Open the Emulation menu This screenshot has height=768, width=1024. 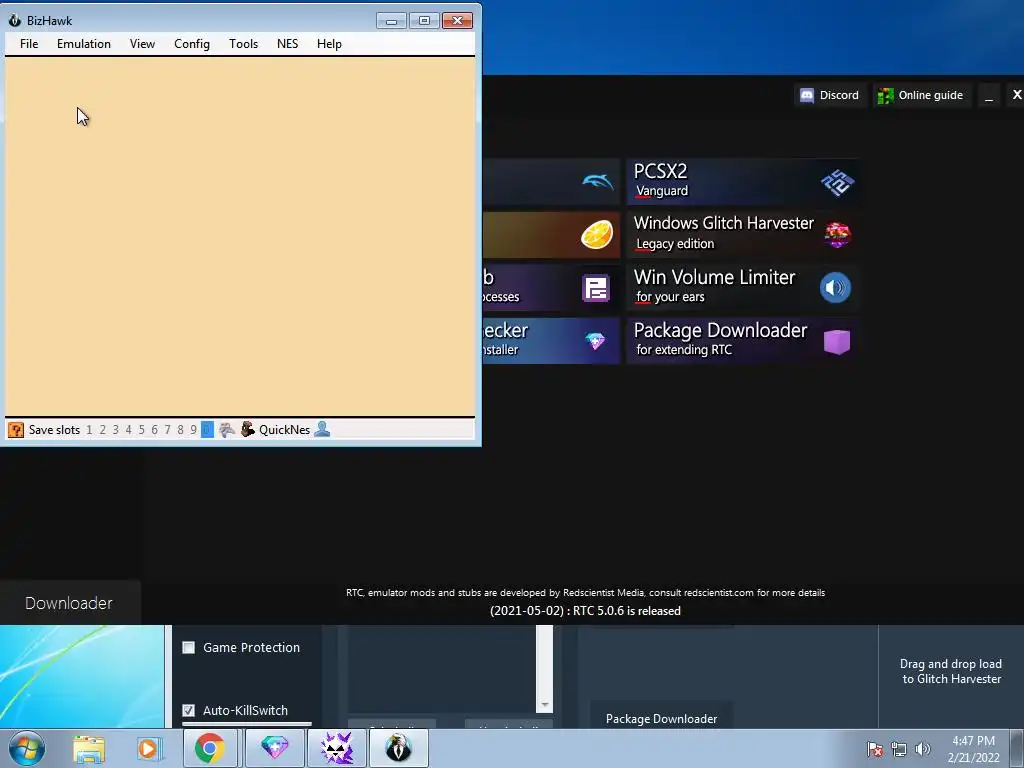(x=84, y=44)
